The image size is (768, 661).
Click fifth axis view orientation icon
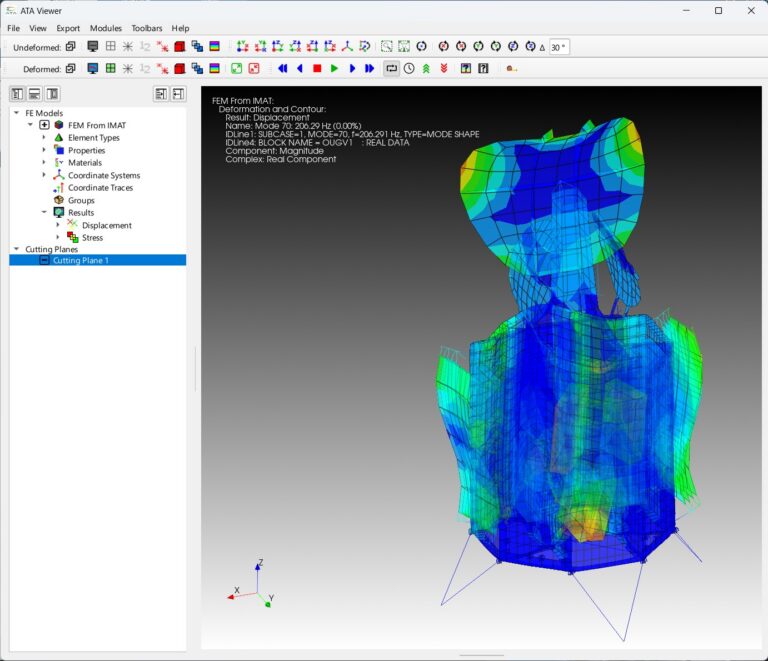click(312, 47)
